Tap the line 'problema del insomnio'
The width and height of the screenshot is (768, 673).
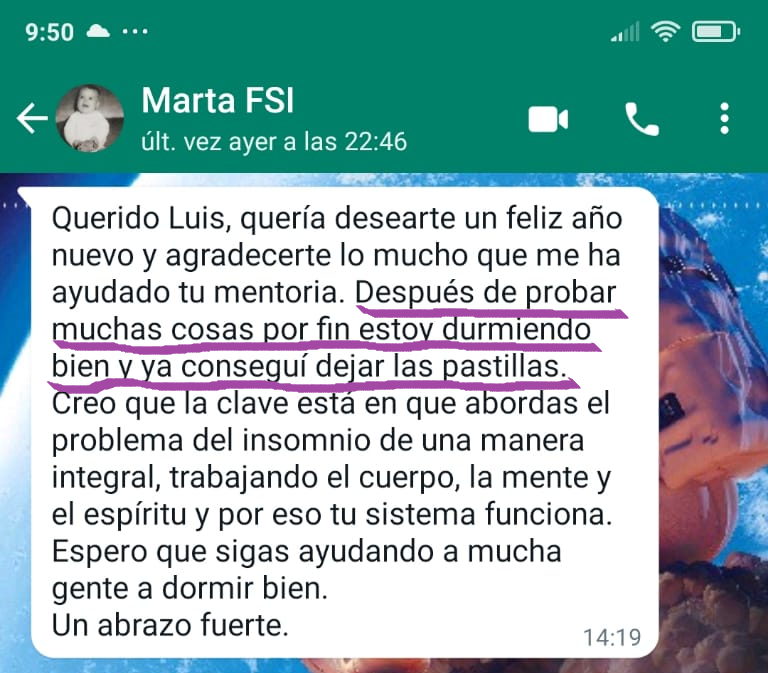coord(318,440)
